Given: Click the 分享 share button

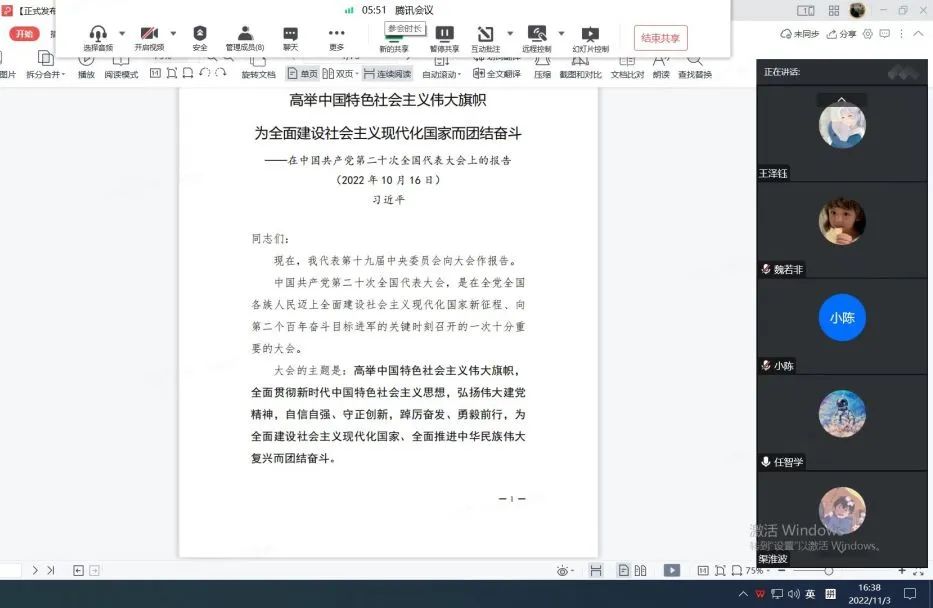Looking at the screenshot, I should pos(842,33).
